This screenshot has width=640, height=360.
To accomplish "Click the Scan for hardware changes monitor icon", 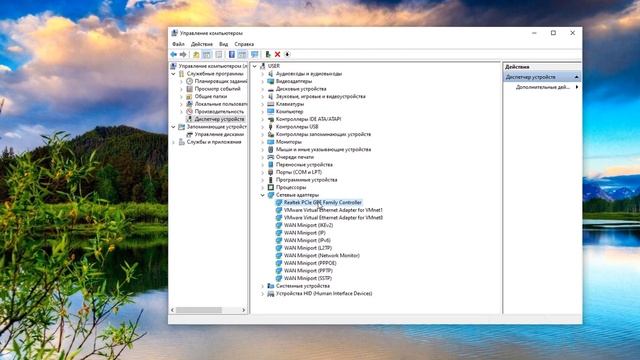I will coord(255,54).
